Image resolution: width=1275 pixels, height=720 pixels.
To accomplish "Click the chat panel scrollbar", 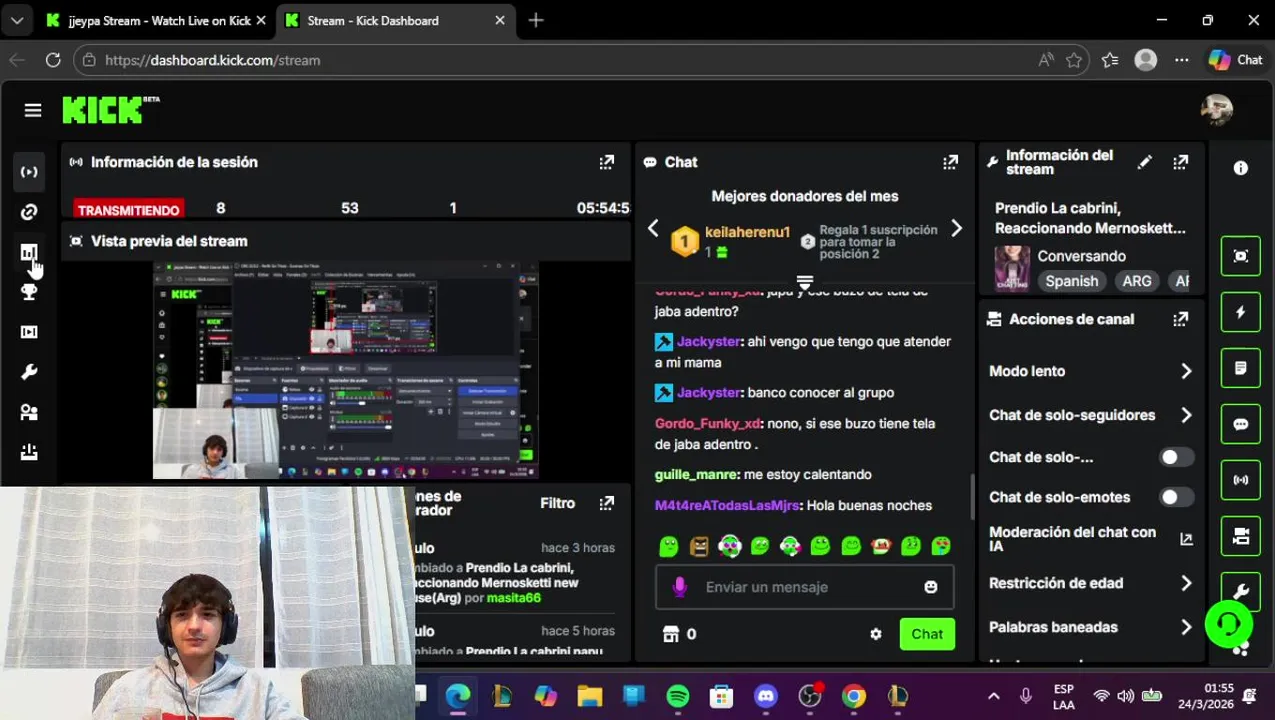I will coord(973,496).
